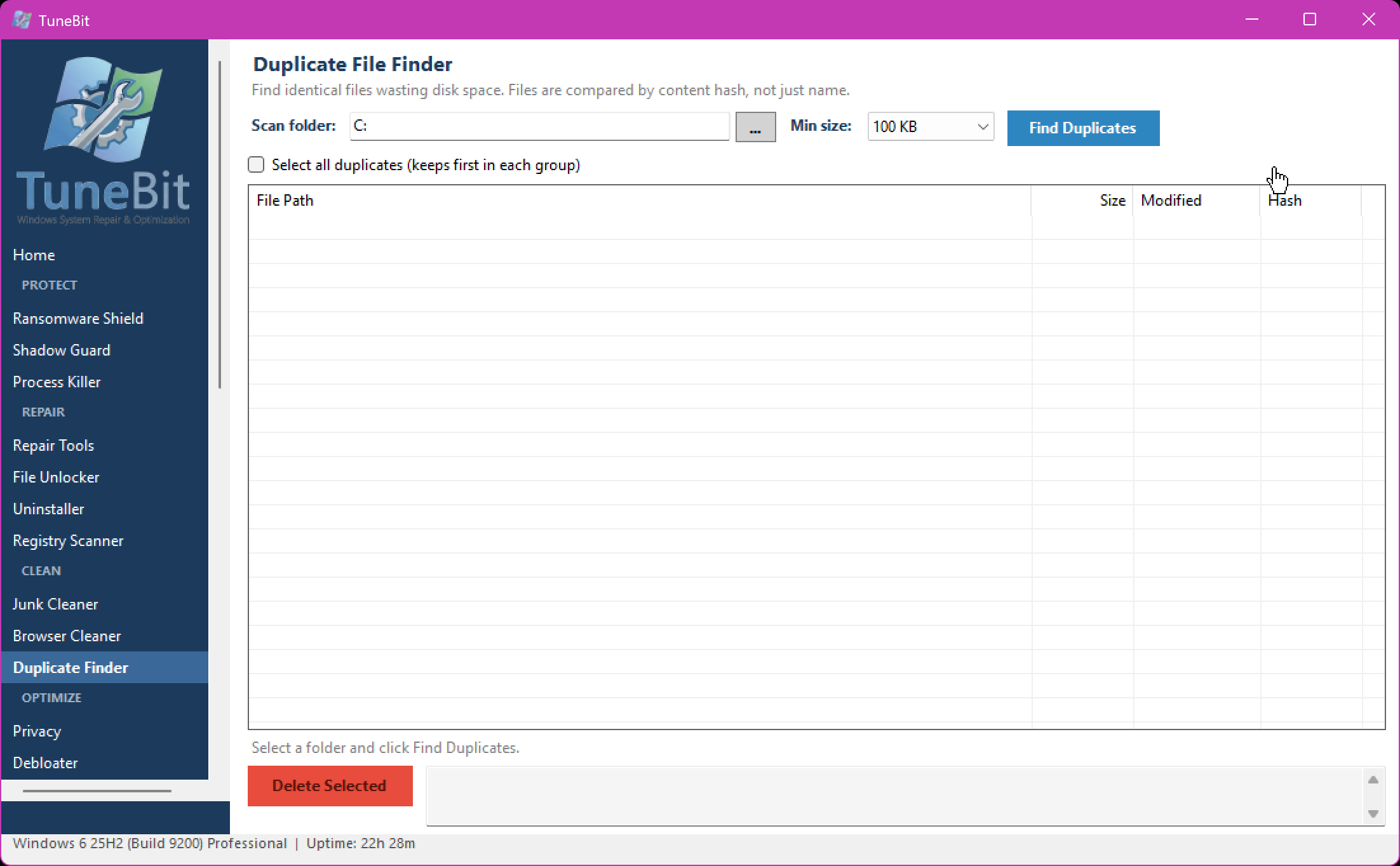
Task: Click the CLEAN section label
Action: [41, 571]
